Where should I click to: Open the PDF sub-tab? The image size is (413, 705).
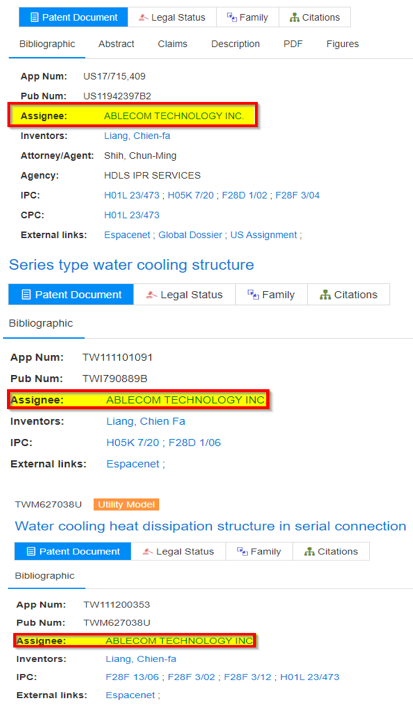click(293, 44)
